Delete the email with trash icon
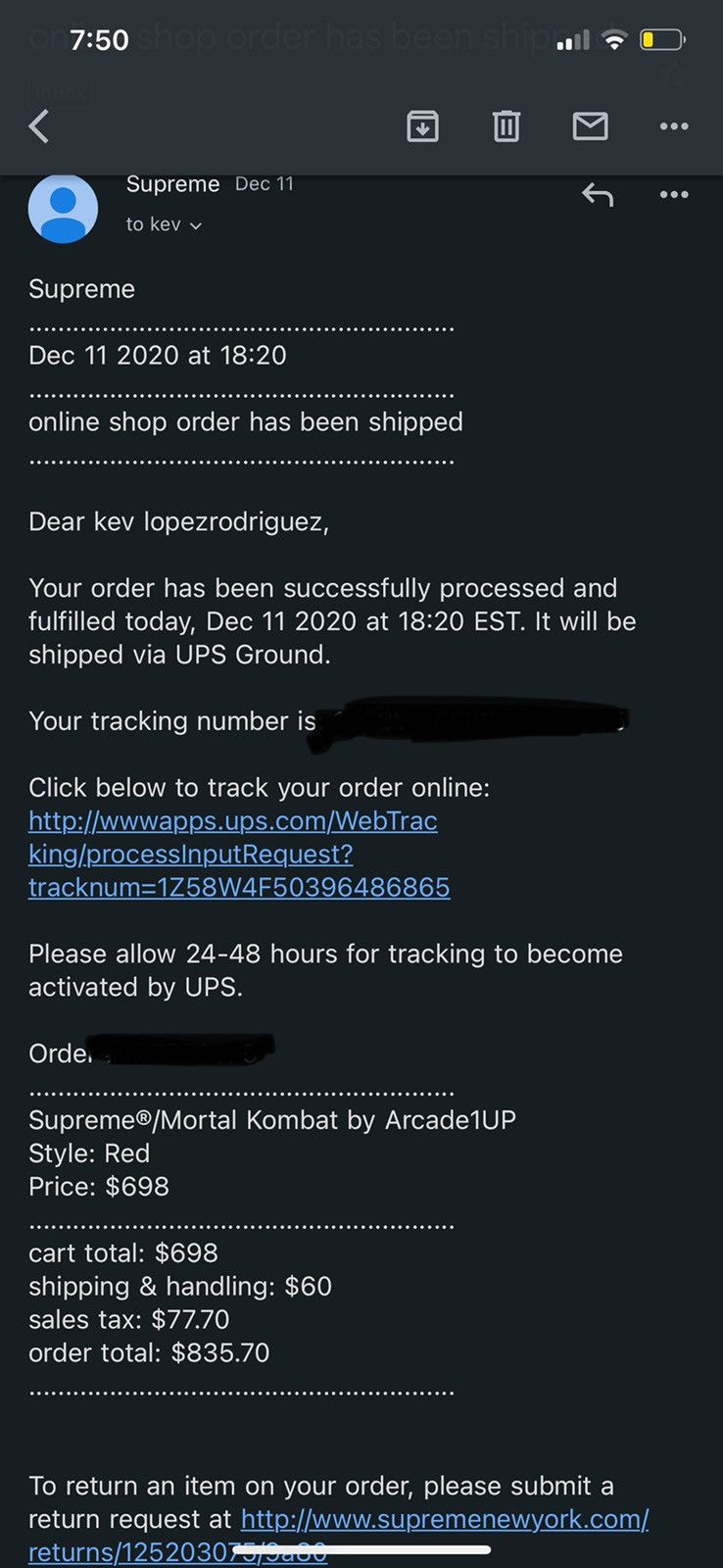This screenshot has width=723, height=1568. pos(506,126)
